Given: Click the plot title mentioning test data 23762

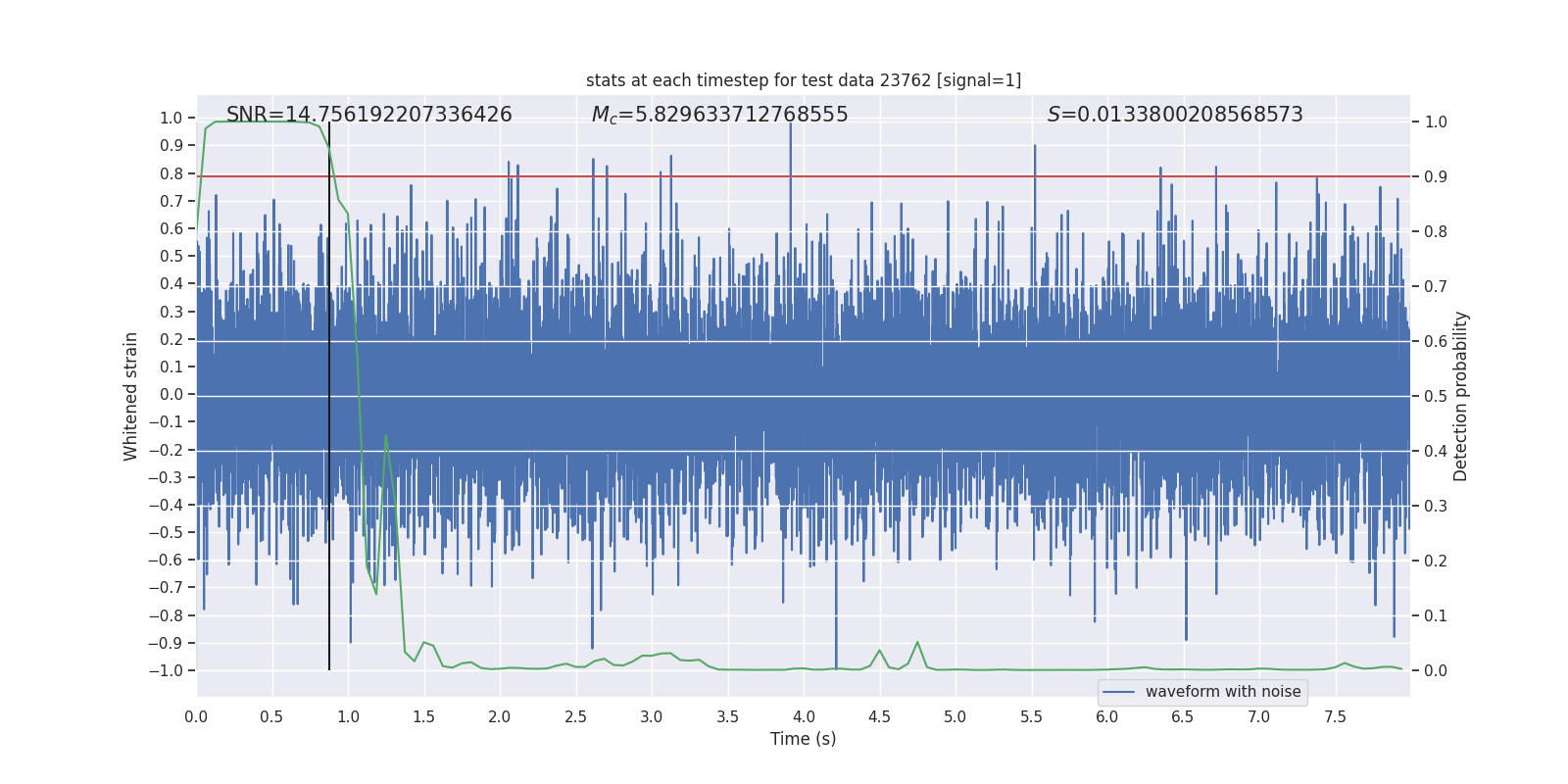Looking at the screenshot, I should (804, 80).
